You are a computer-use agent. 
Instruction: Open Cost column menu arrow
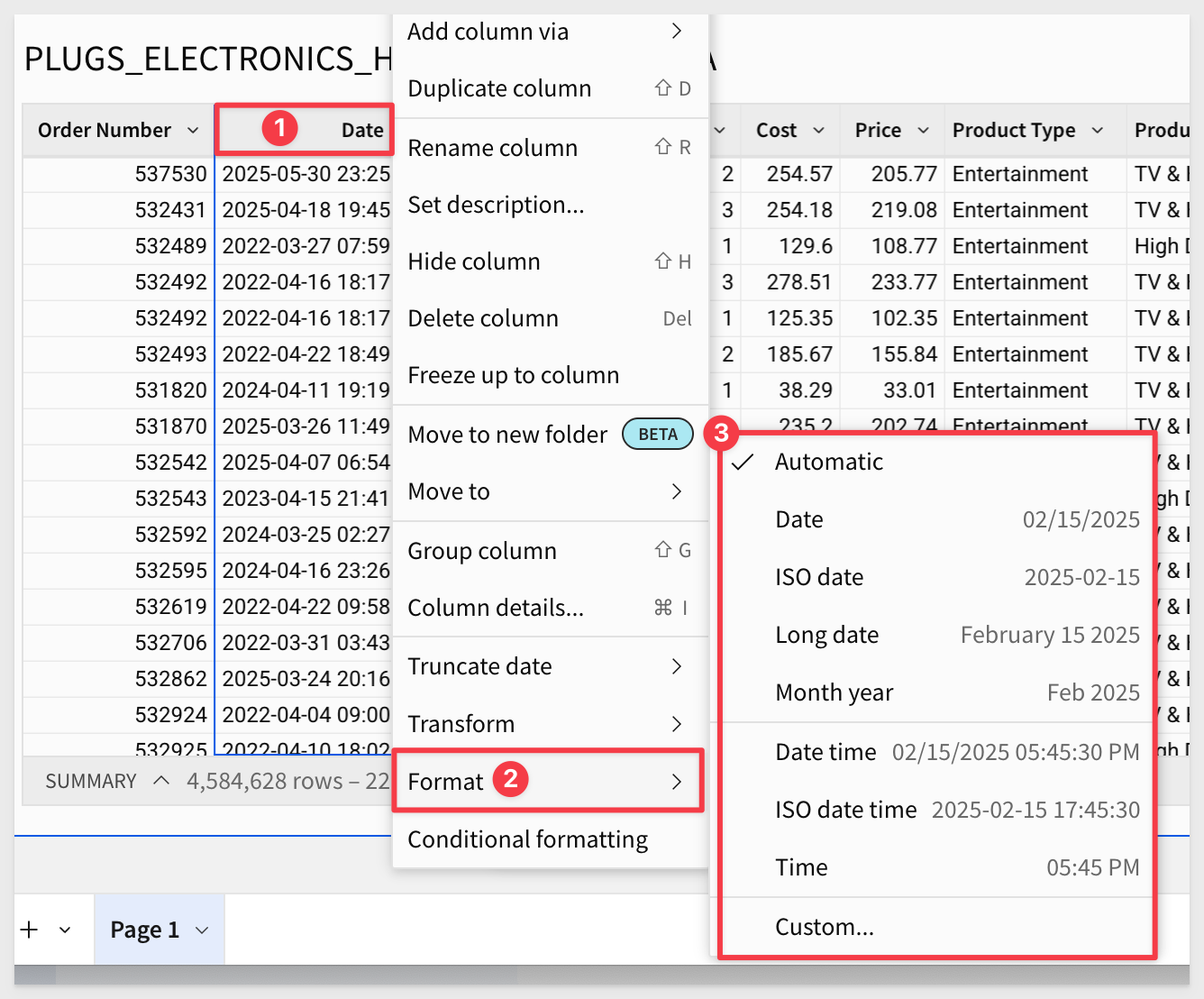pos(818,131)
